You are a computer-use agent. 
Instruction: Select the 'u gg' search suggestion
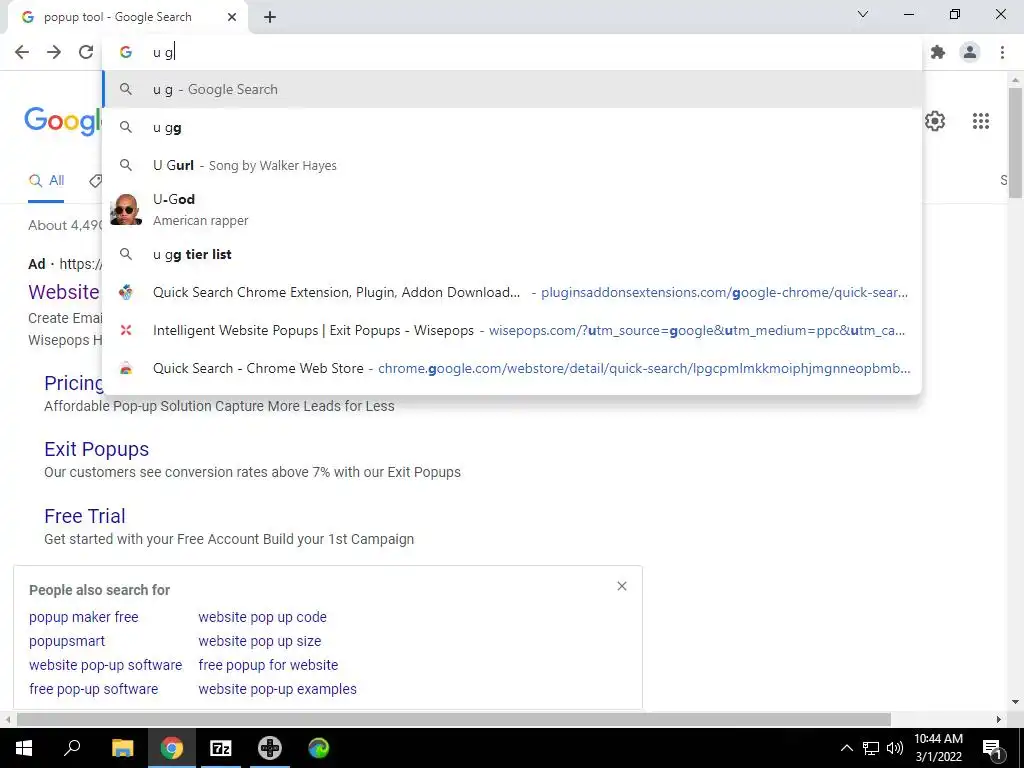click(513, 127)
